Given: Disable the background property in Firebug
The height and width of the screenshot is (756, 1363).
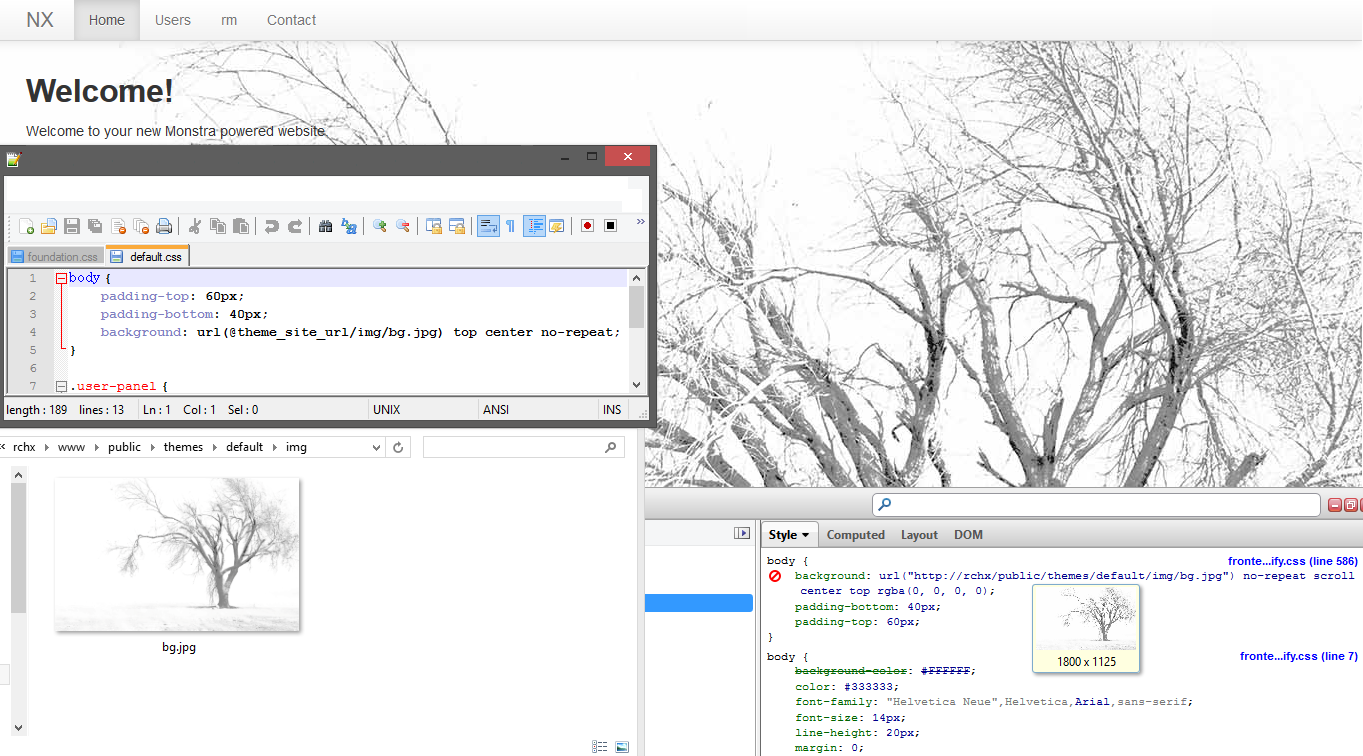Looking at the screenshot, I should pyautogui.click(x=775, y=576).
